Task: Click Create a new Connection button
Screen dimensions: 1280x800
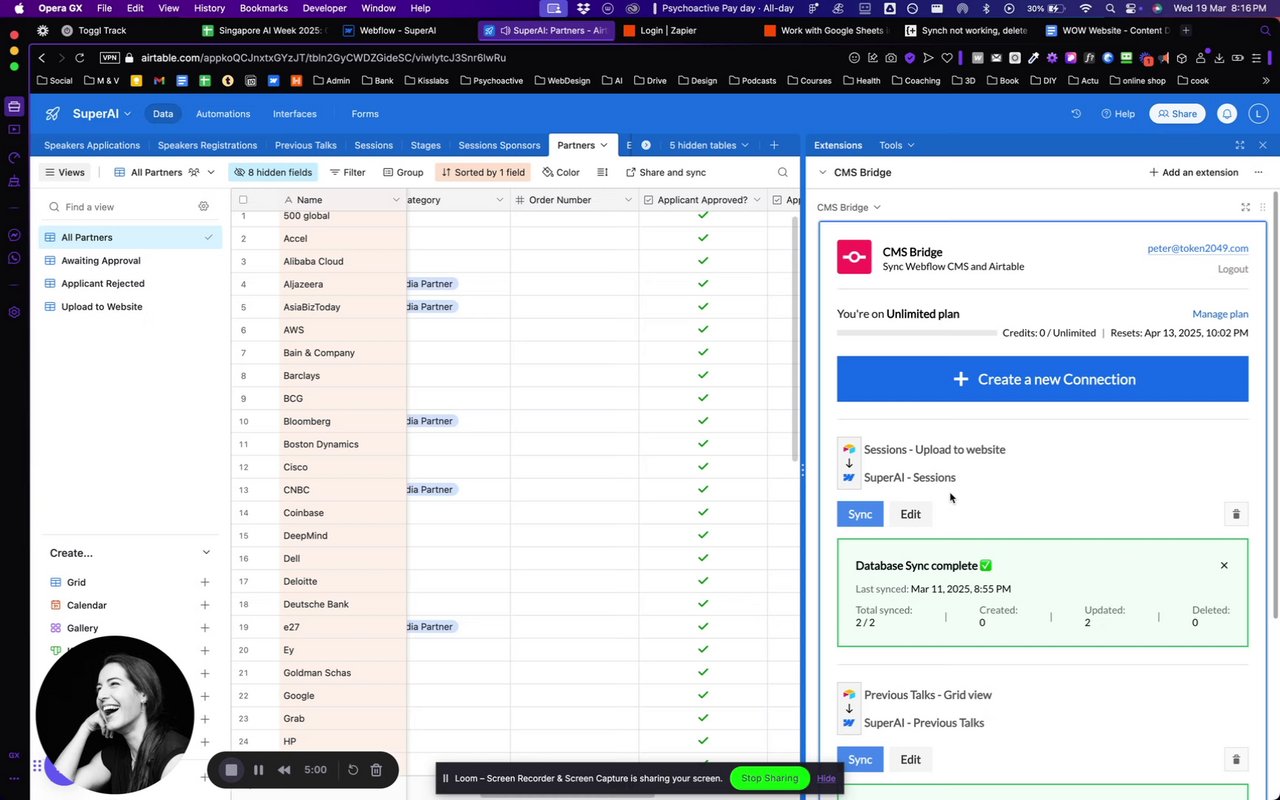Action: click(x=1042, y=379)
